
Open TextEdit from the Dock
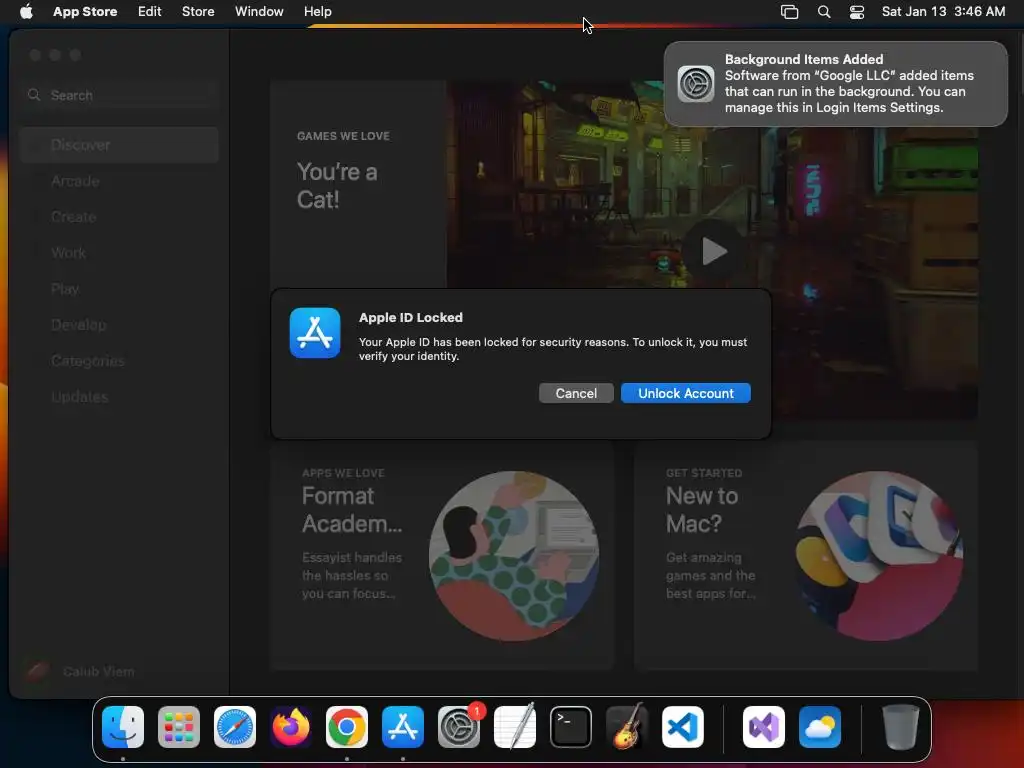click(x=515, y=727)
